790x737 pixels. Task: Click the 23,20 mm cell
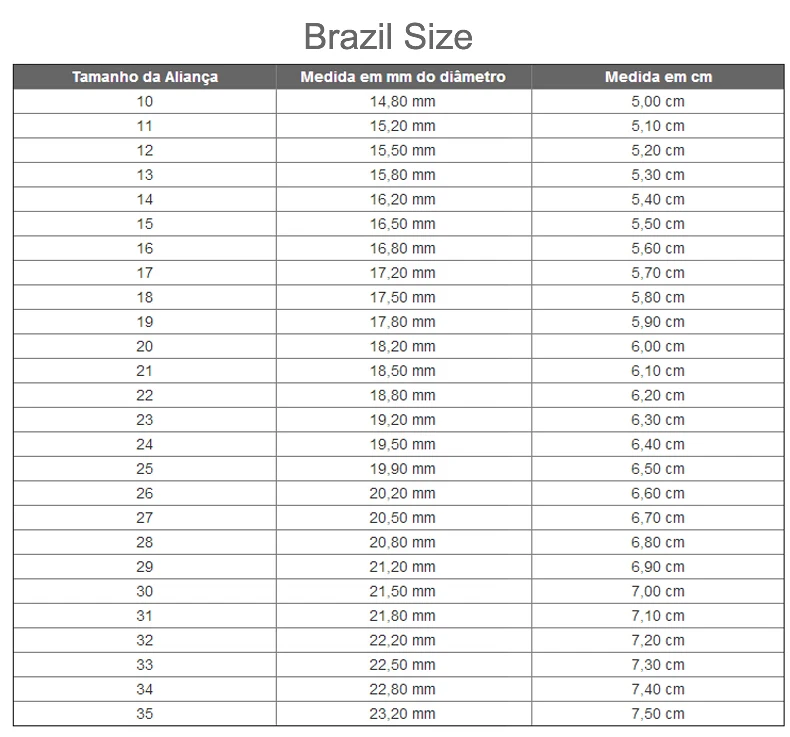pos(404,714)
